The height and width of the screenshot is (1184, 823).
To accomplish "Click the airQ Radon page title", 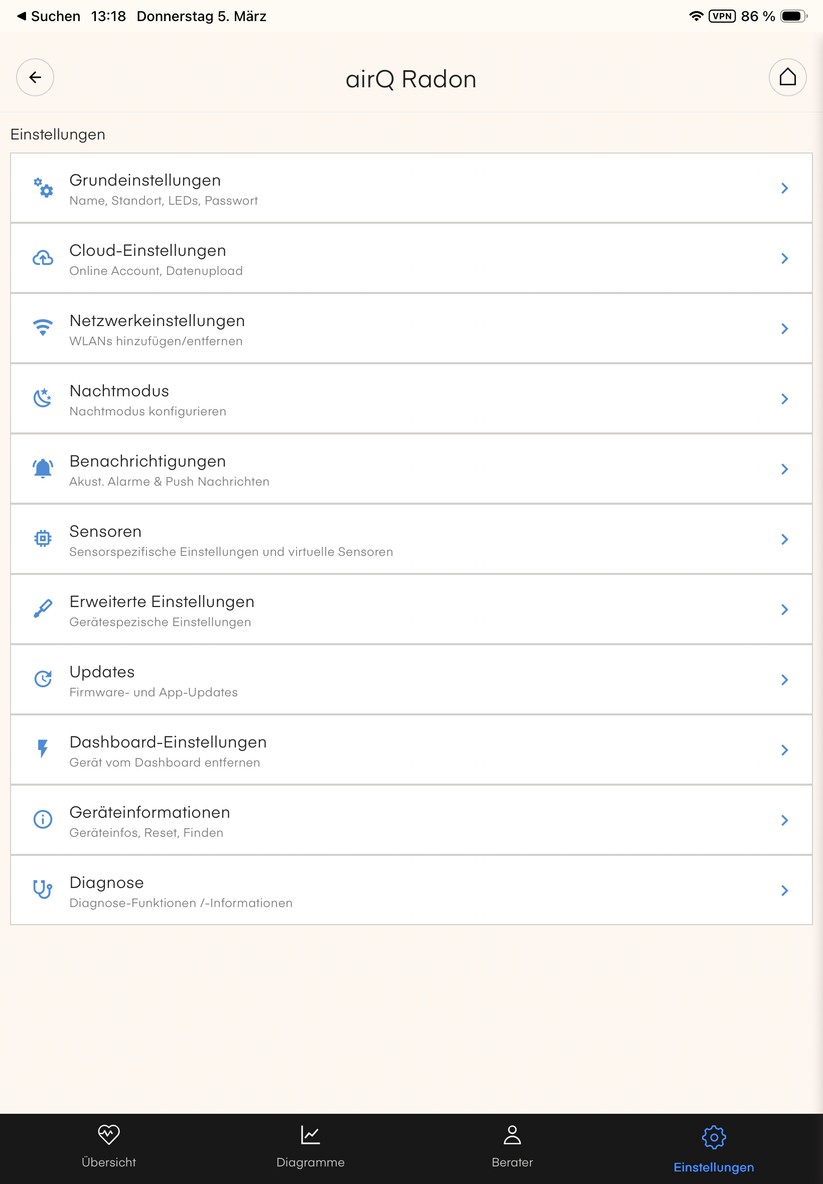I will [411, 79].
